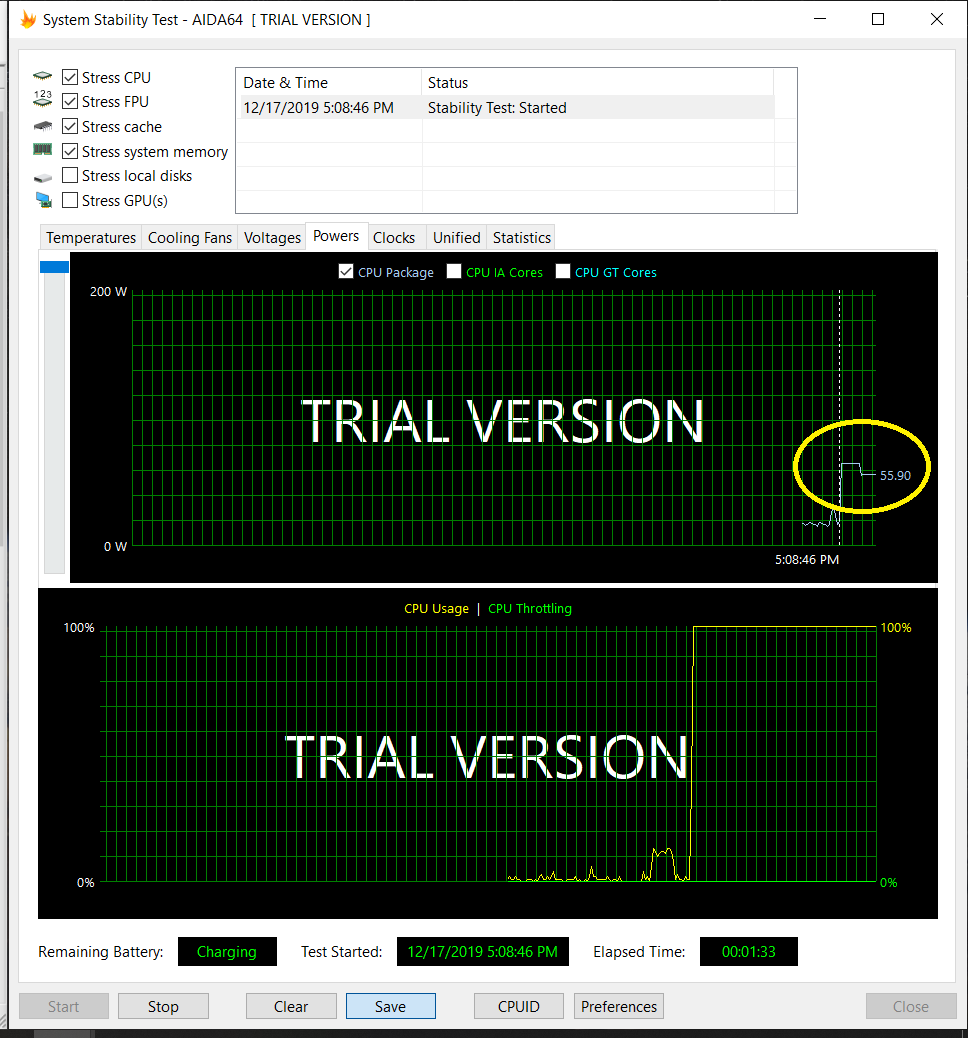
Task: Click the 'Stability Test: Started' status entry
Action: tap(497, 108)
